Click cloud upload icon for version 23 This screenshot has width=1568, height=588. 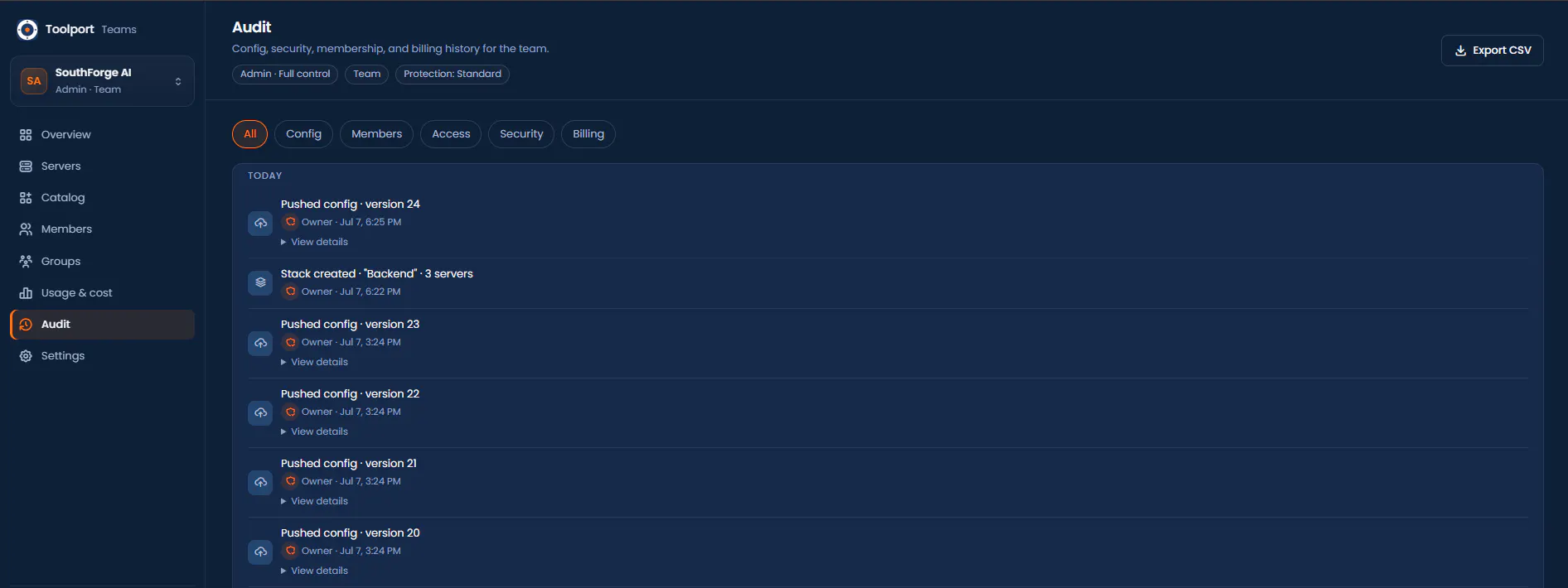coord(260,344)
